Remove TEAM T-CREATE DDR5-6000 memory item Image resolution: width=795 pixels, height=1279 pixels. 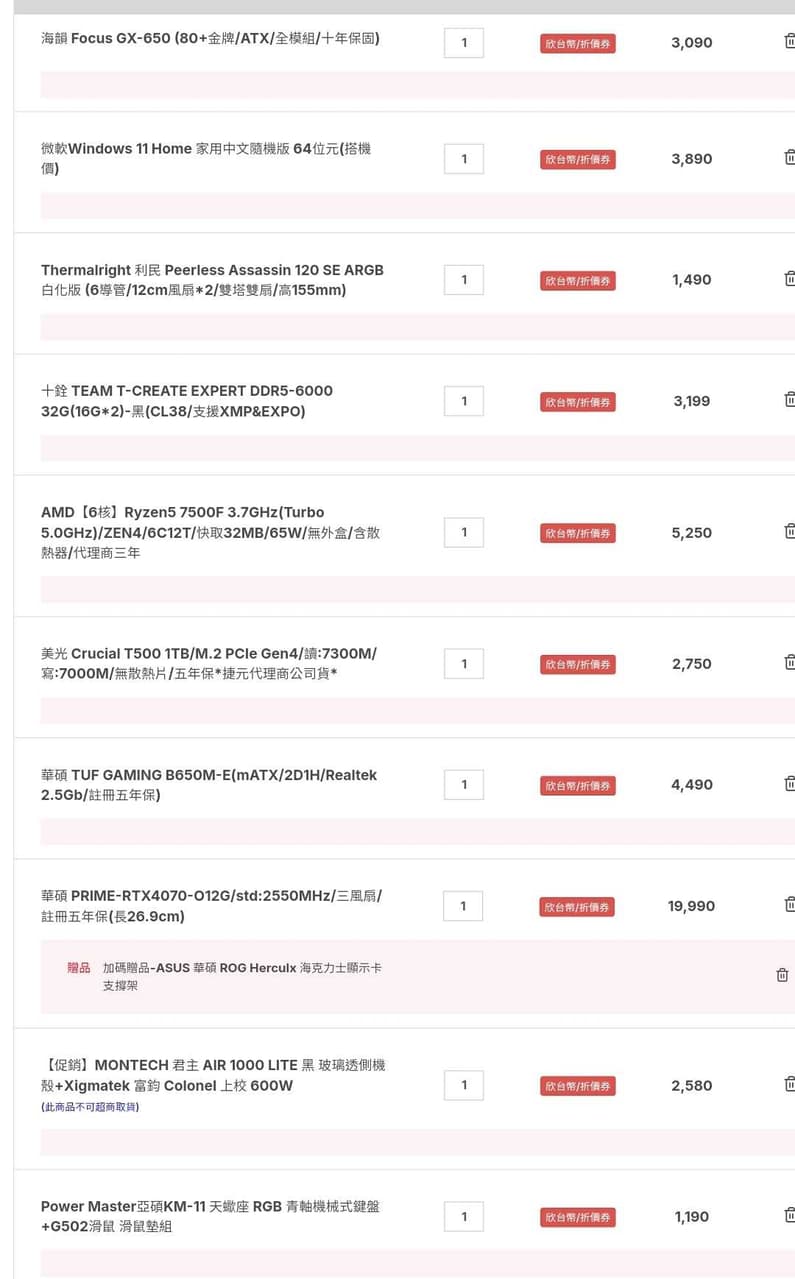click(789, 400)
